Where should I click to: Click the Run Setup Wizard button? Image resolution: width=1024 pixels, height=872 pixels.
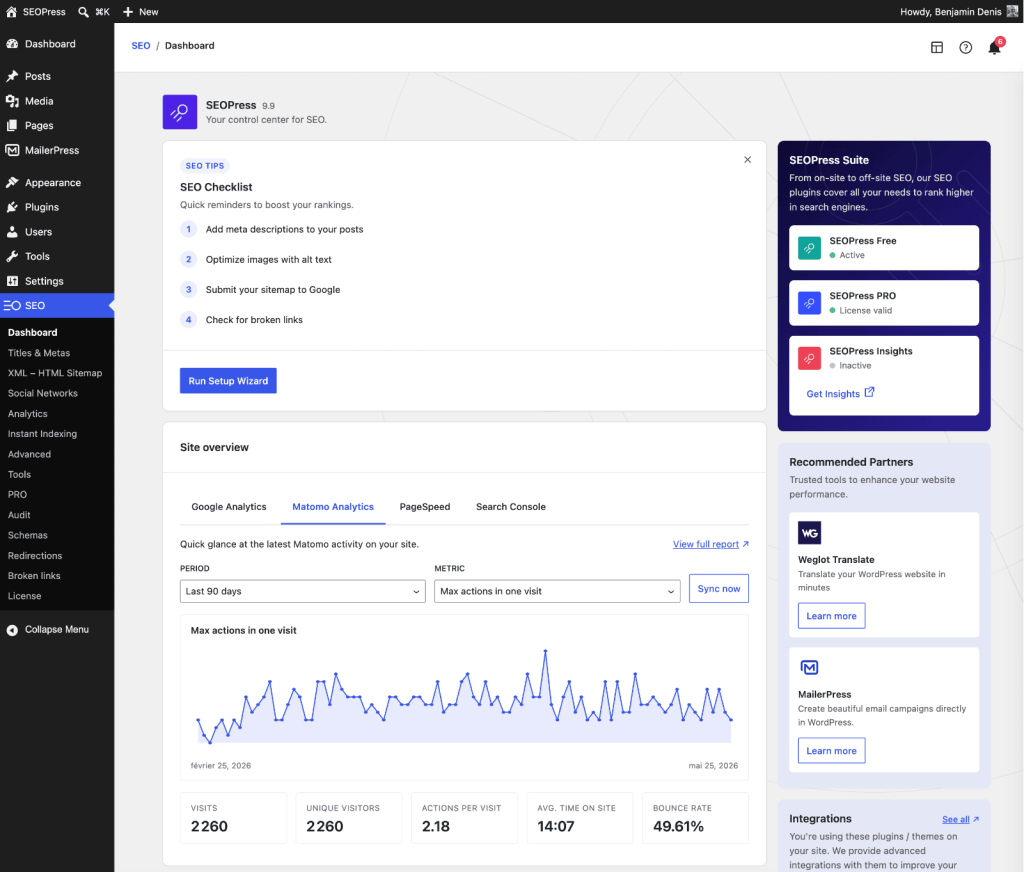point(228,381)
